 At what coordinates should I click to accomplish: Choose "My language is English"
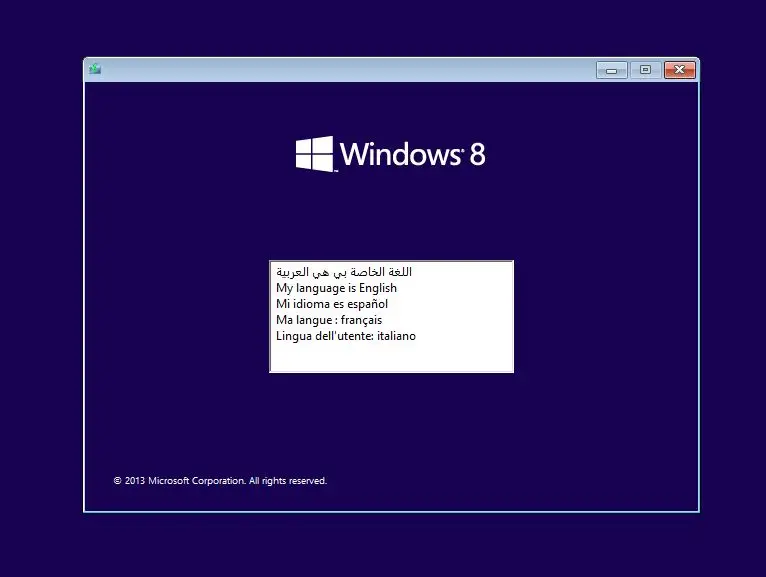[336, 288]
